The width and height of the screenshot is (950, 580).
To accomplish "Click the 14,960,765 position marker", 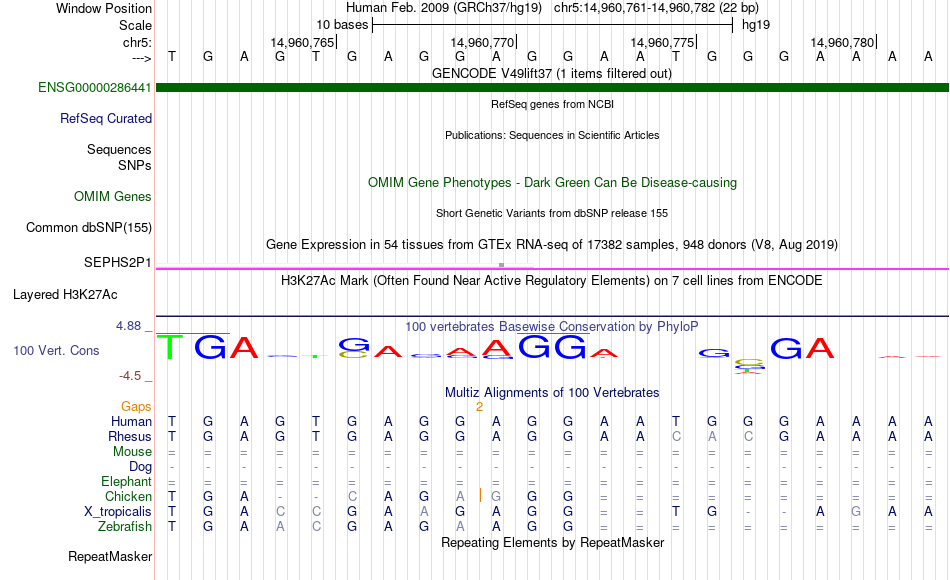I will pyautogui.click(x=303, y=42).
